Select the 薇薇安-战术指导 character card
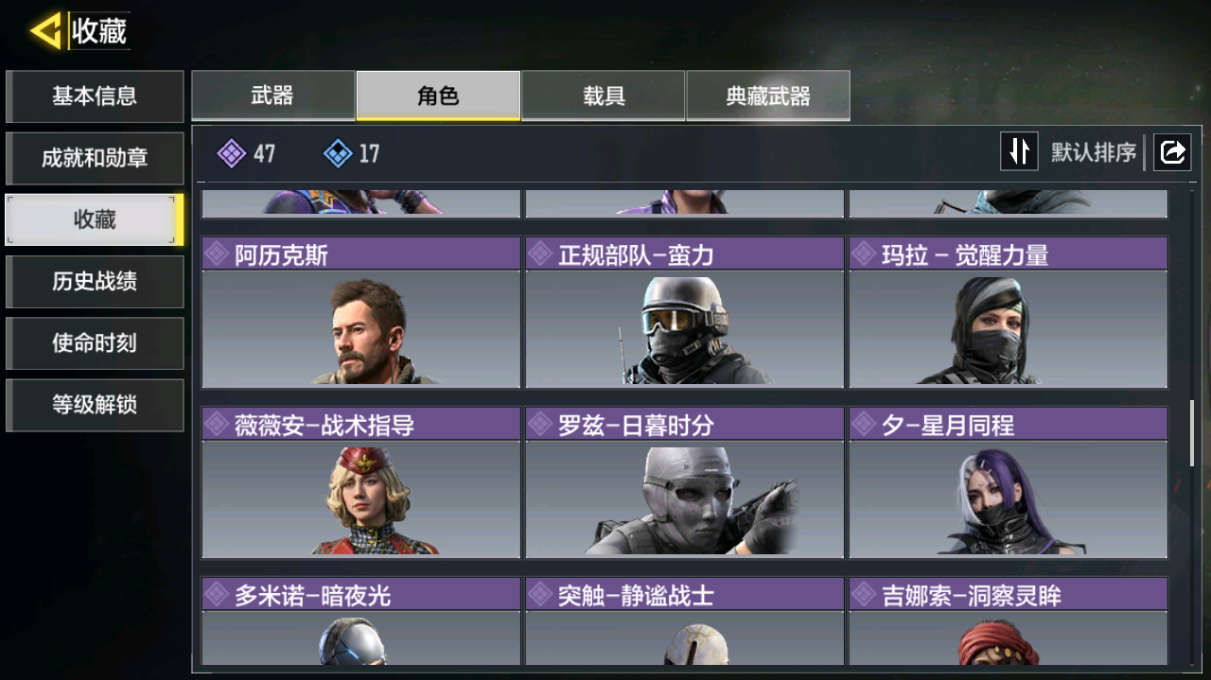 click(361, 482)
